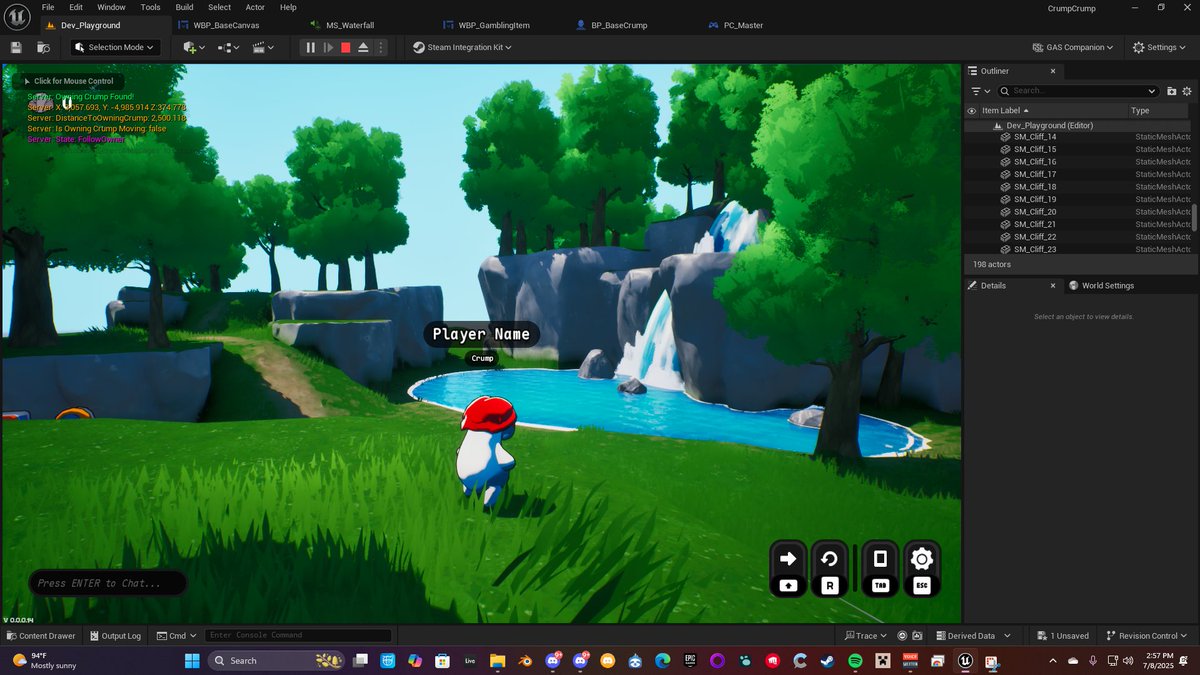Select the Pause button to pause PIE session
The width and height of the screenshot is (1200, 675).
310,47
